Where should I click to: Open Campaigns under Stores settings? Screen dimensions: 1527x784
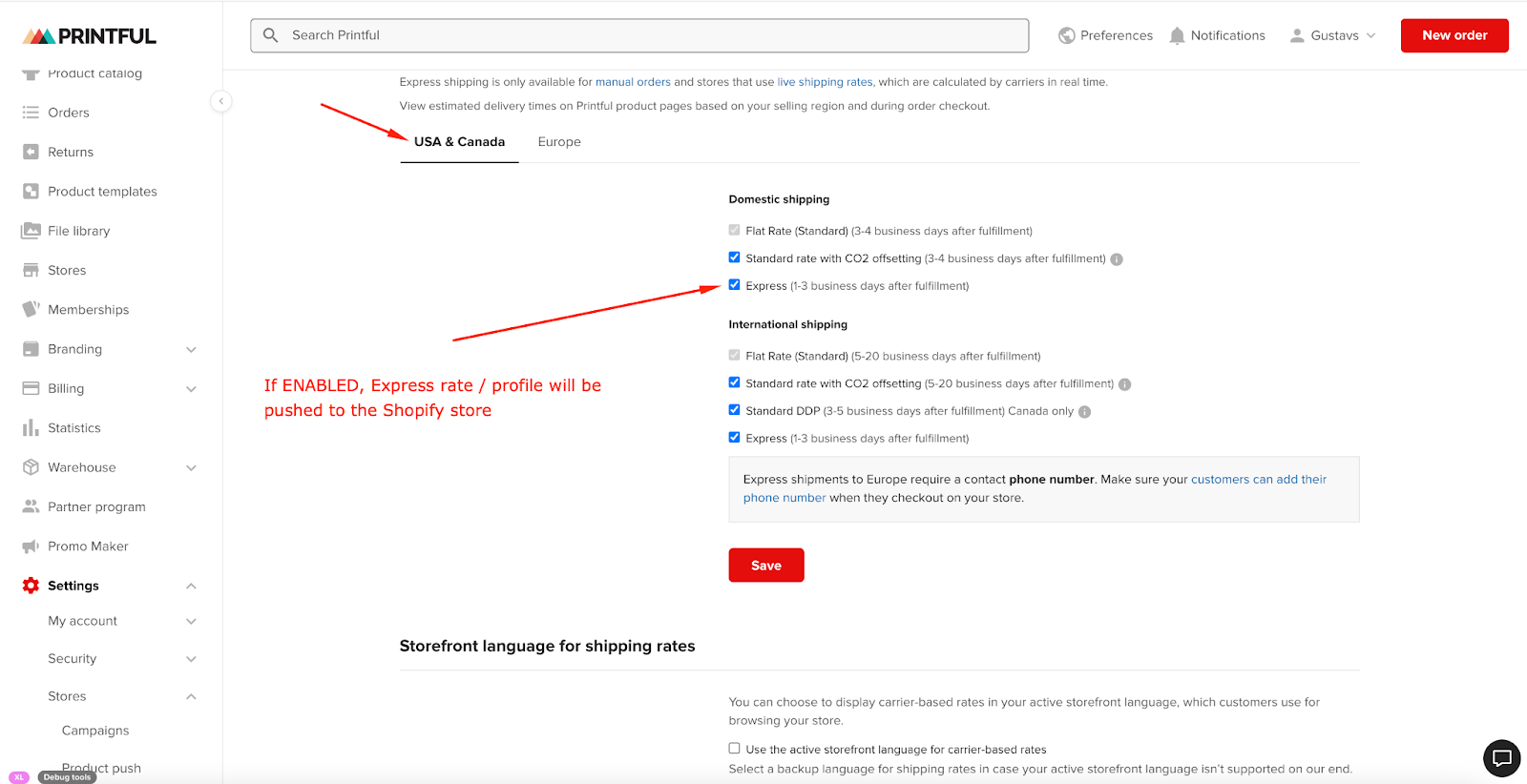(95, 731)
